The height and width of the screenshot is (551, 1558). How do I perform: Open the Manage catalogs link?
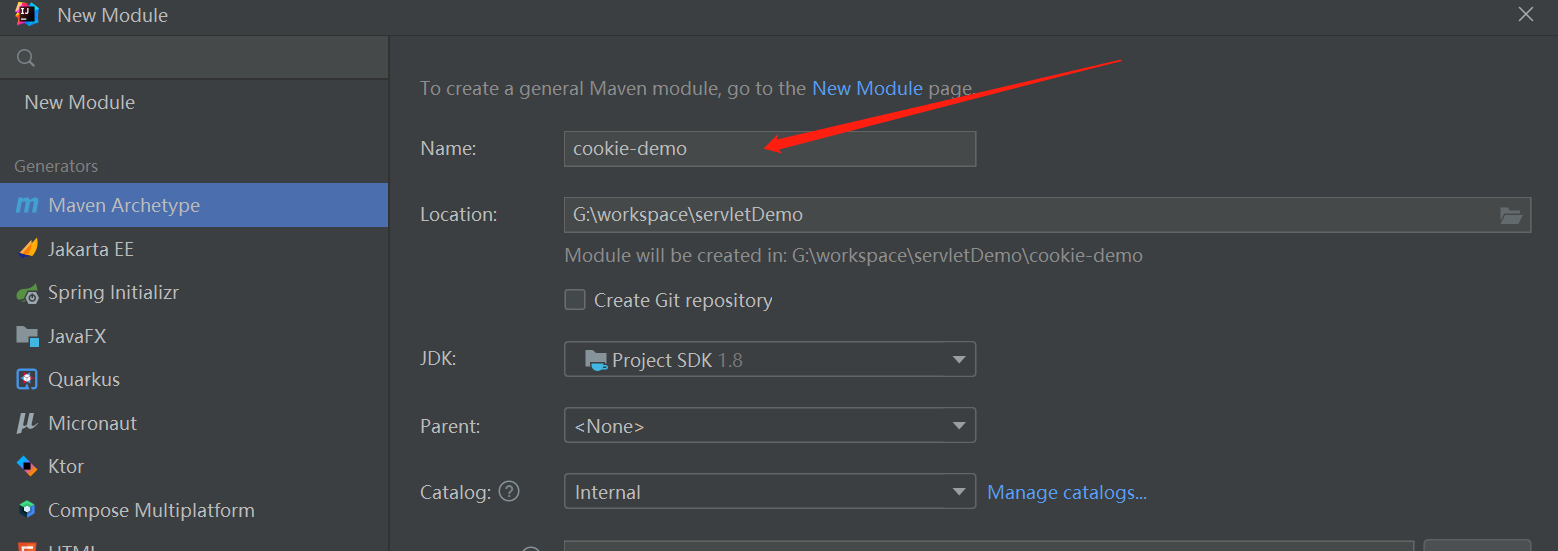tap(1066, 492)
